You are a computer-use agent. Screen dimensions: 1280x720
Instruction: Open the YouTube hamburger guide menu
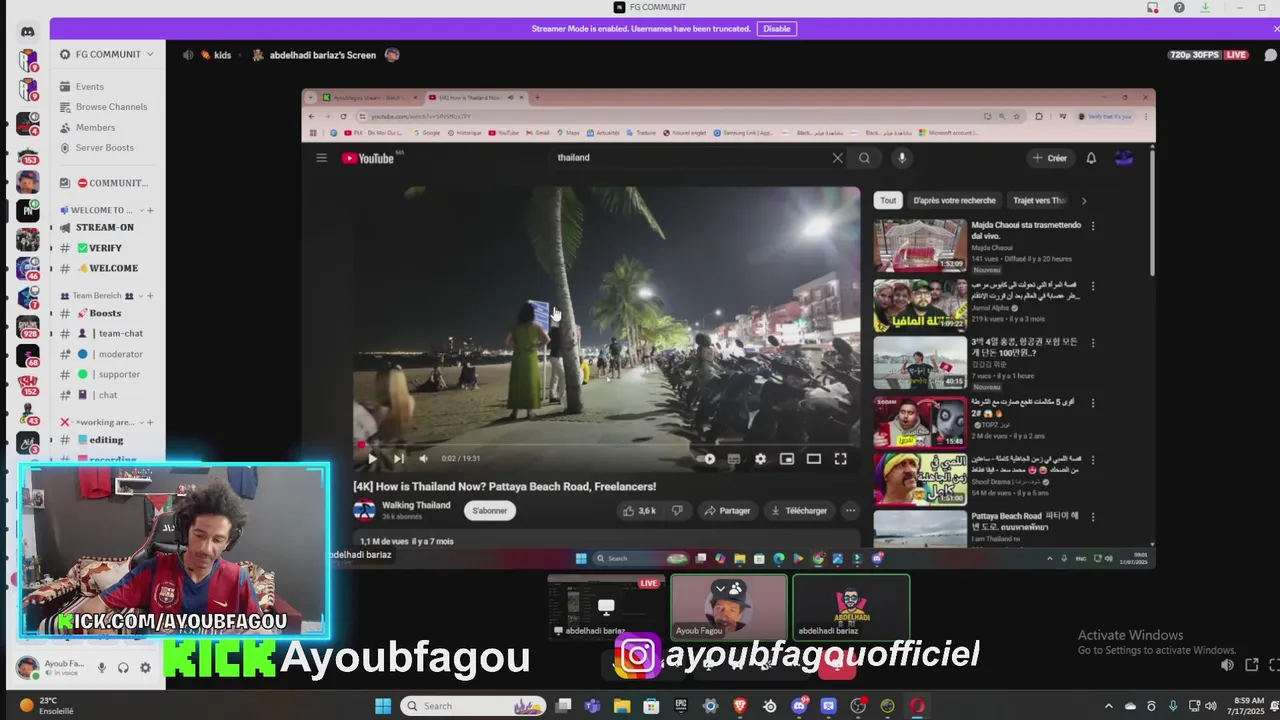321,158
